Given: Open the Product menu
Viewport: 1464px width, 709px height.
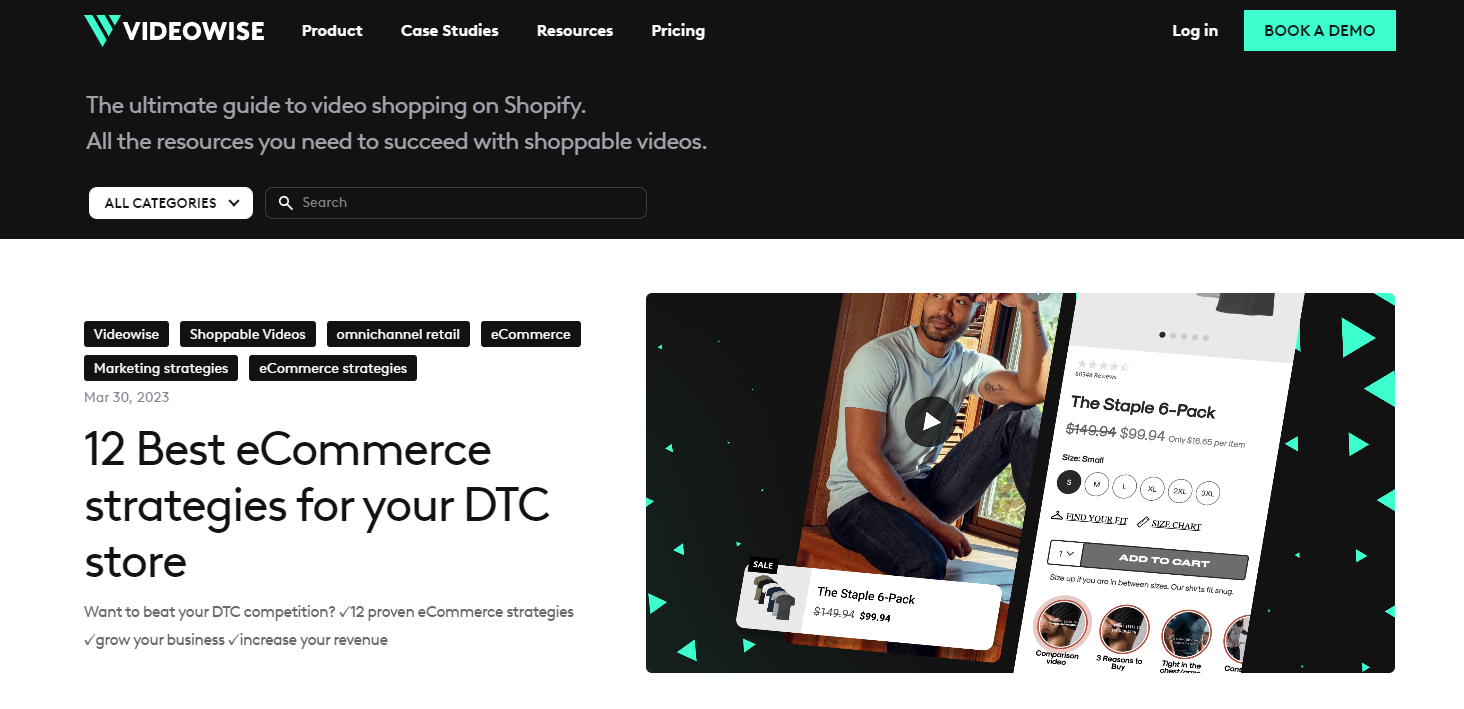Looking at the screenshot, I should (x=332, y=31).
